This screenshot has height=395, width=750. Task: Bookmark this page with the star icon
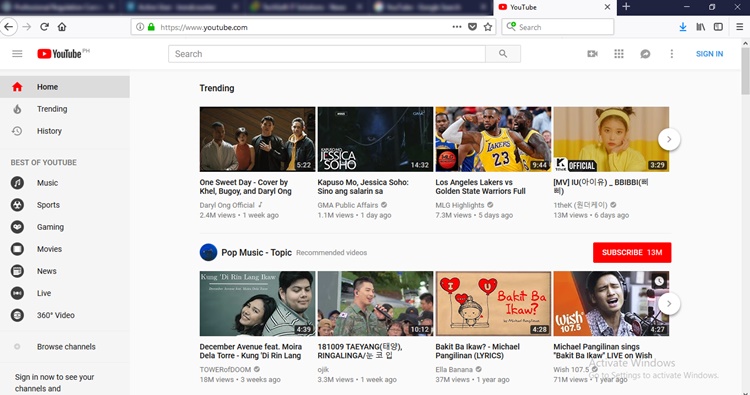[488, 27]
